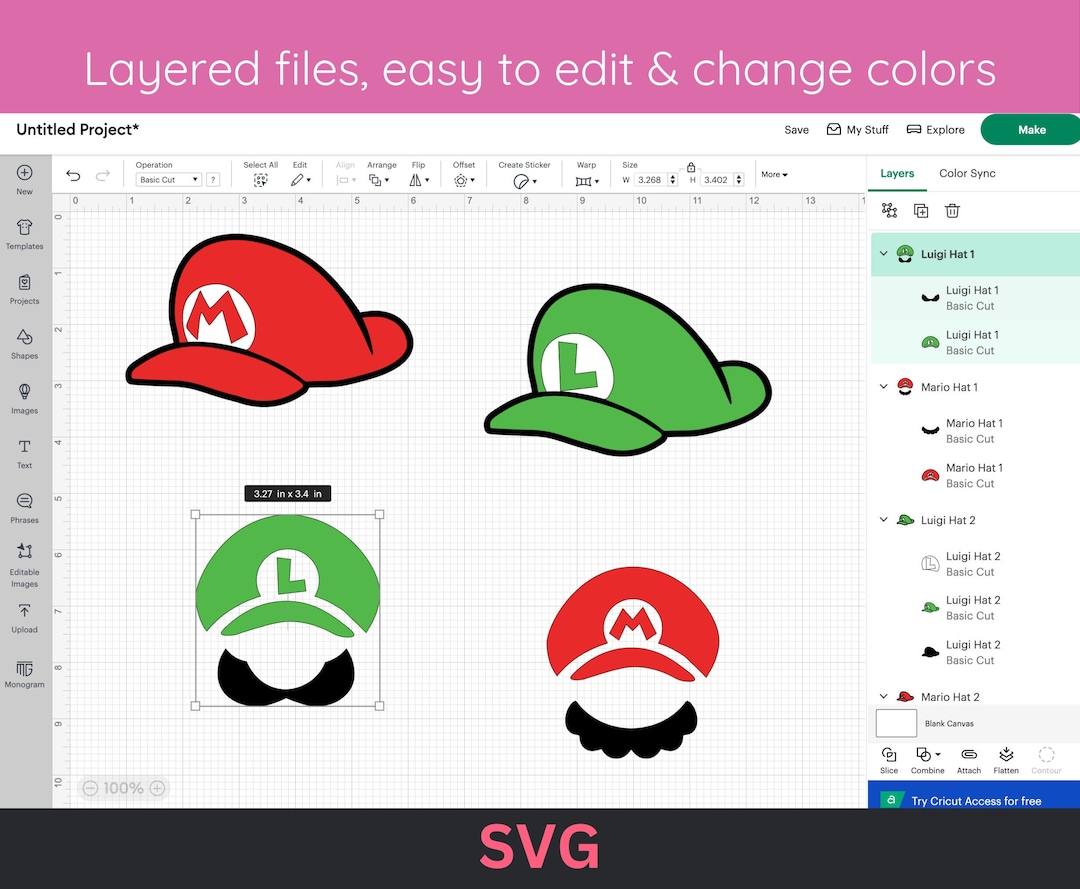
Task: Select the Flatten tool
Action: point(1006,758)
